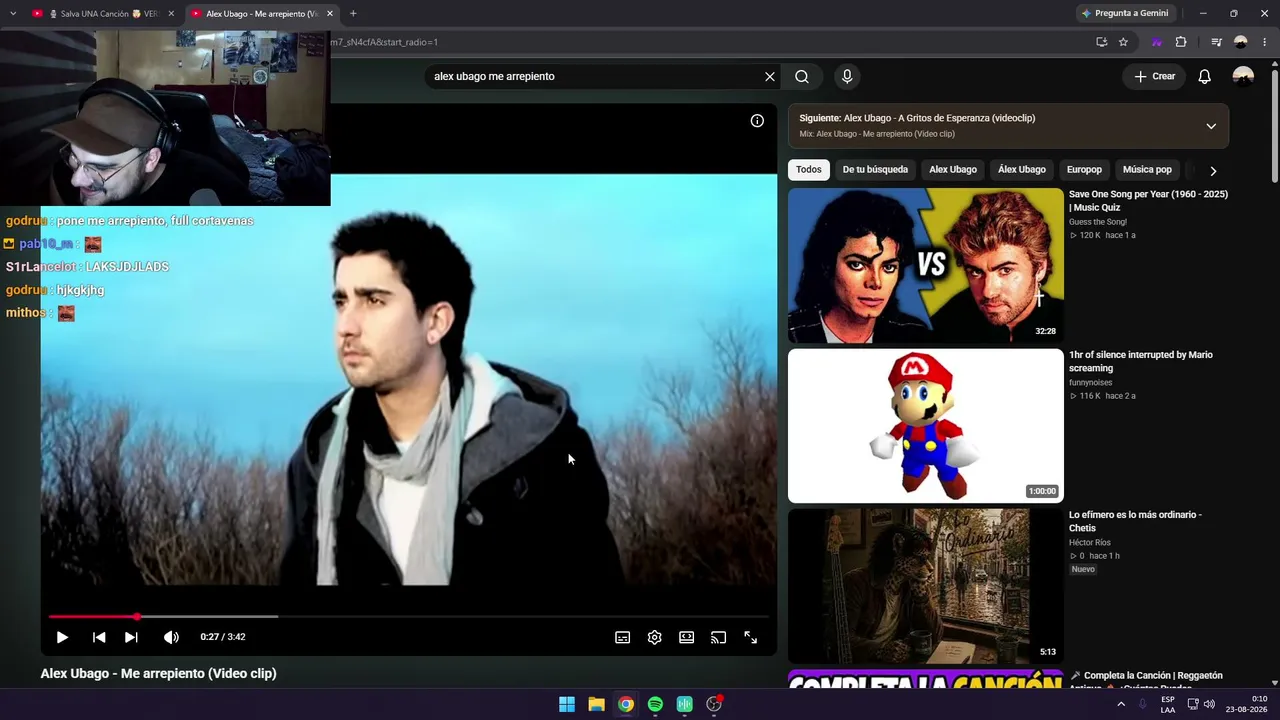1280x720 pixels.
Task: Filter by the Alex Ubago chip
Action: [953, 170]
